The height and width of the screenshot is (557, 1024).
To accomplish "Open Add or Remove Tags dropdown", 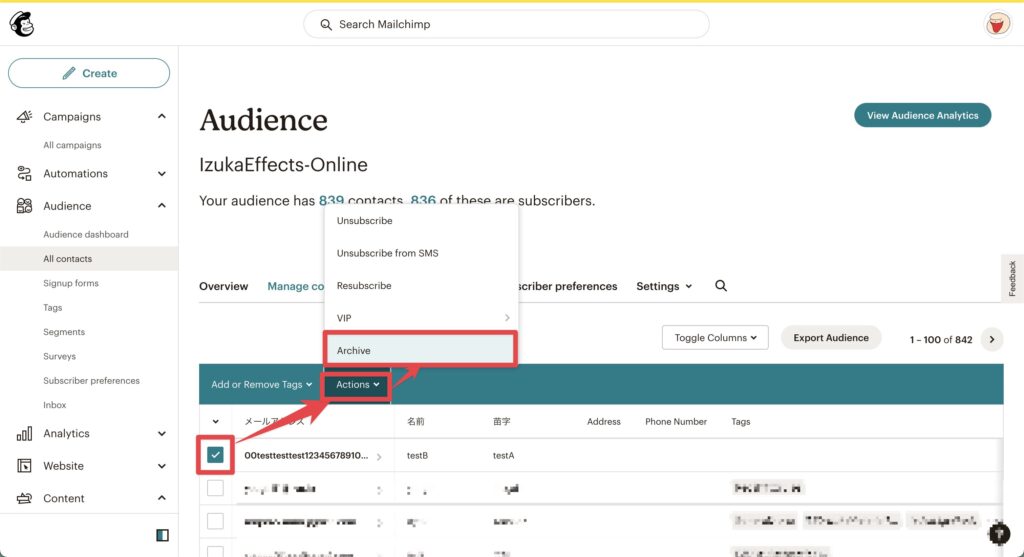I will [261, 385].
